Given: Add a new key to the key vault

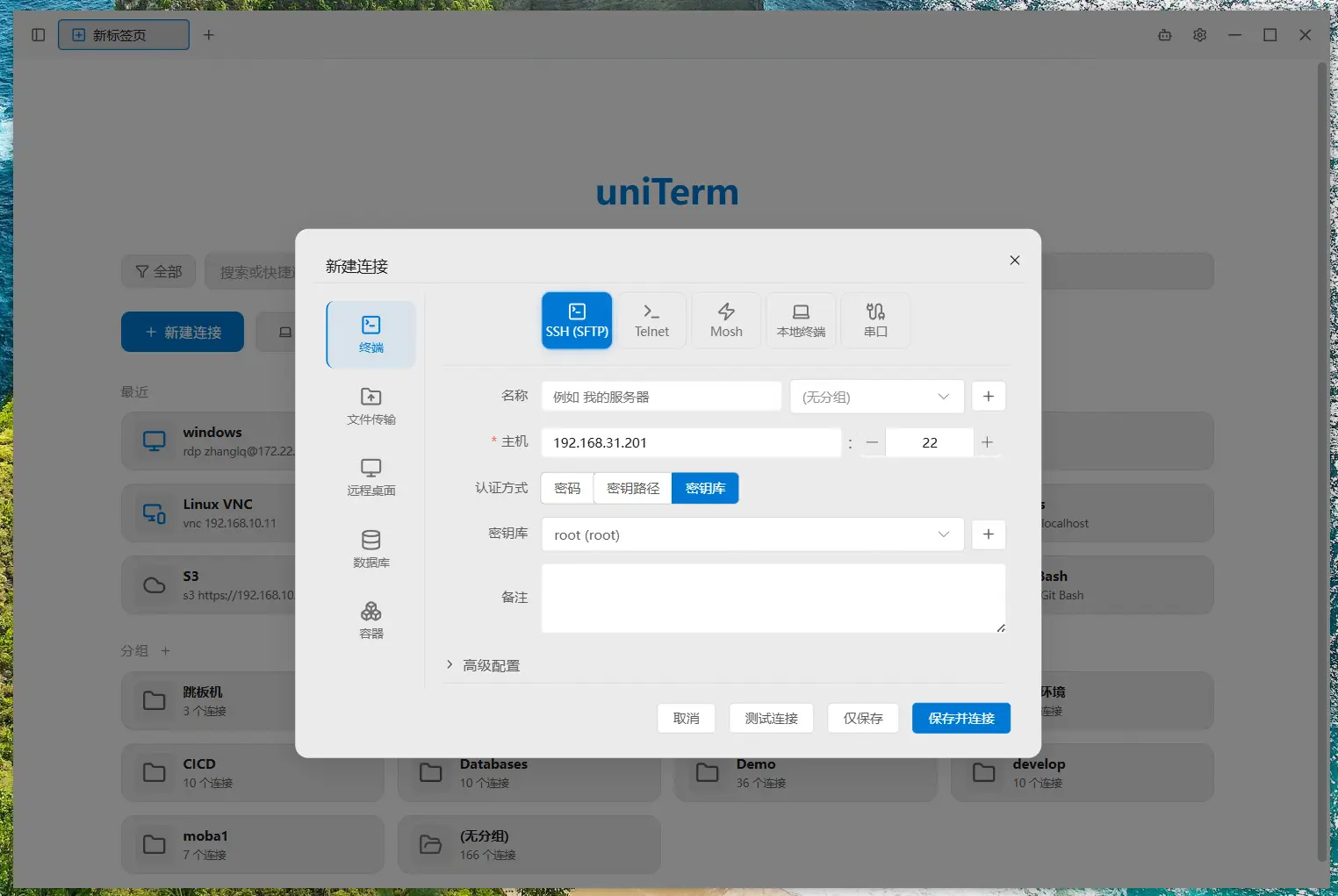Looking at the screenshot, I should (x=989, y=534).
